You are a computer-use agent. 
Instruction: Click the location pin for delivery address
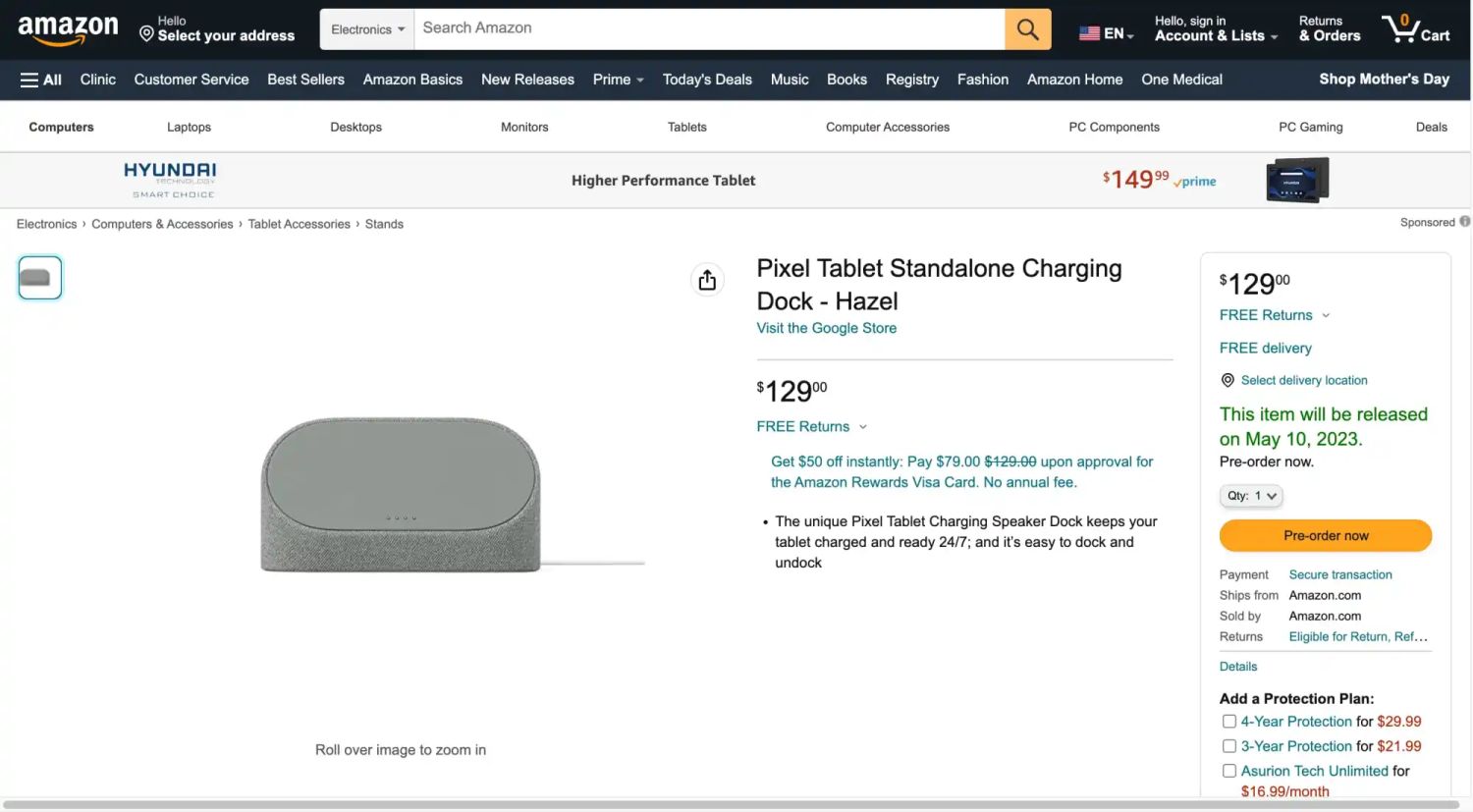tap(146, 34)
